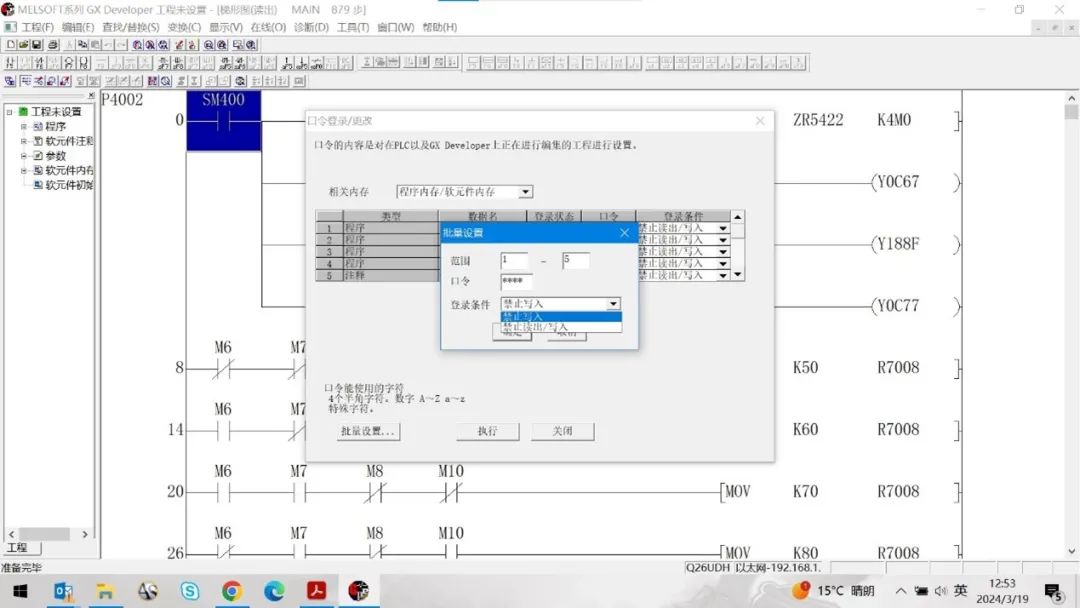Image resolution: width=1080 pixels, height=608 pixels.
Task: Click the 口令 password input field
Action: pos(516,282)
